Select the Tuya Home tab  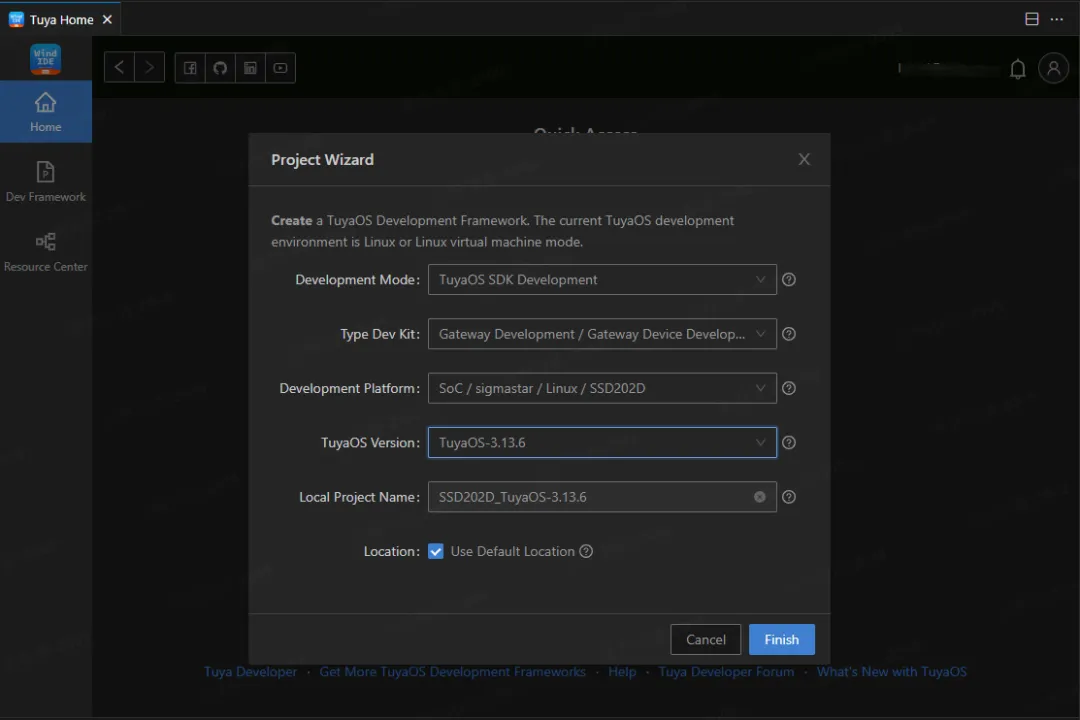click(x=61, y=19)
